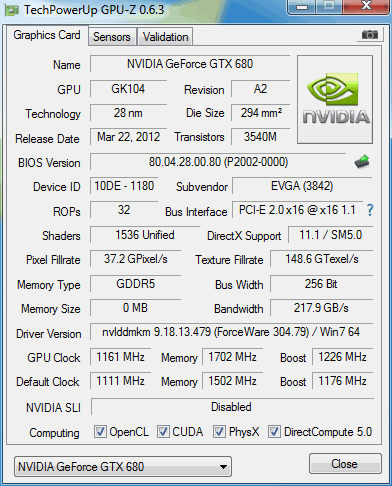Click the GPU-Z title bar app icon
The image size is (392, 486).
[x=12, y=11]
